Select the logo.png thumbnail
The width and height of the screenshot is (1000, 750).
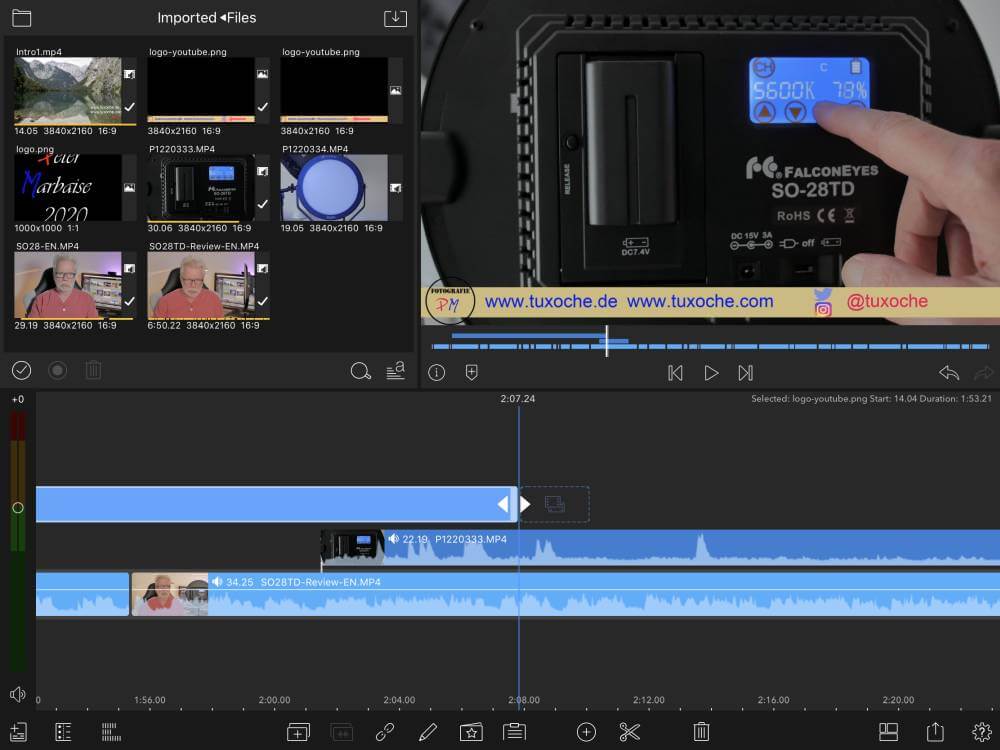pyautogui.click(x=68, y=188)
